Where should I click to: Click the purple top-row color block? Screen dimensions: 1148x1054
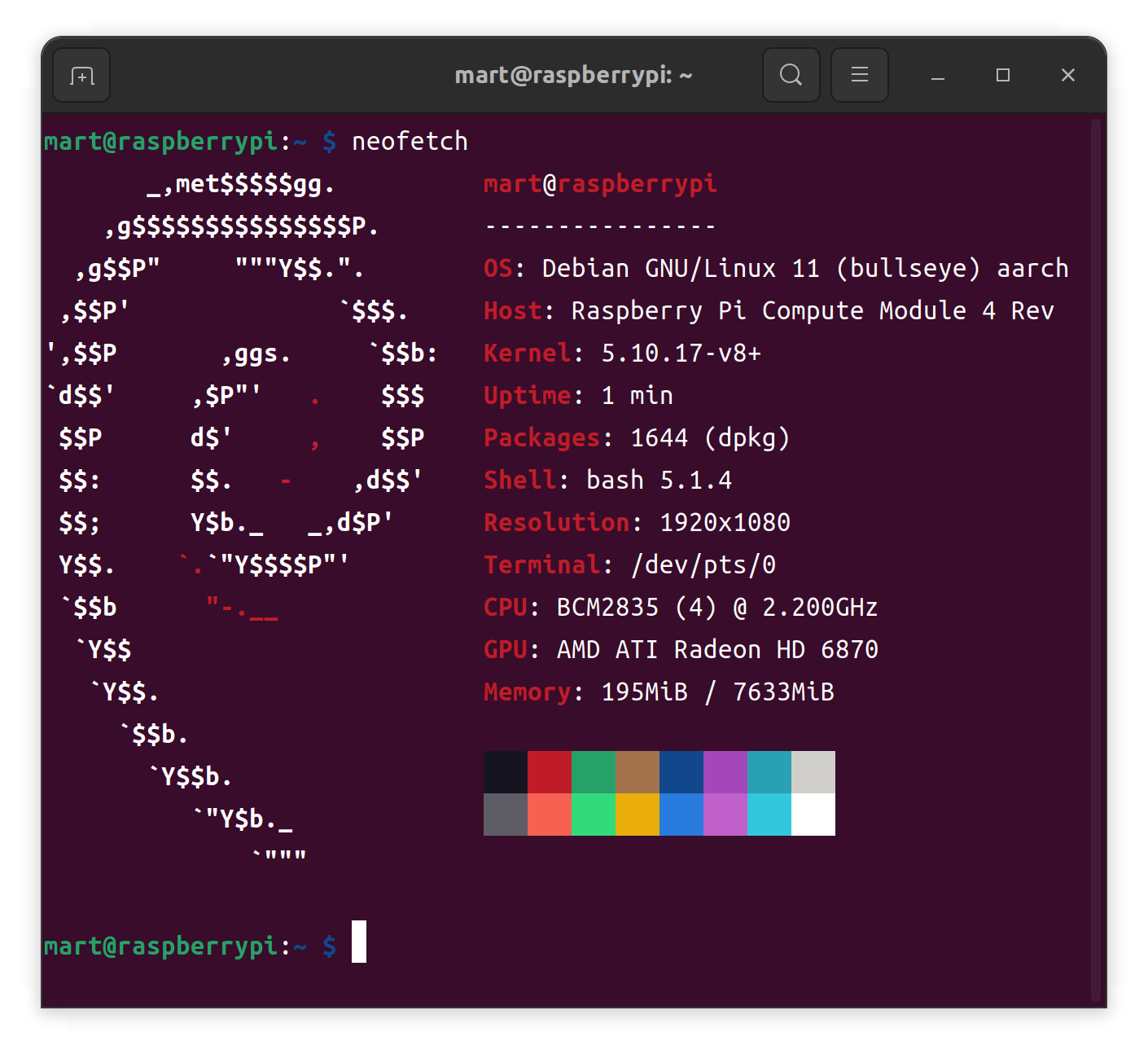point(725,772)
